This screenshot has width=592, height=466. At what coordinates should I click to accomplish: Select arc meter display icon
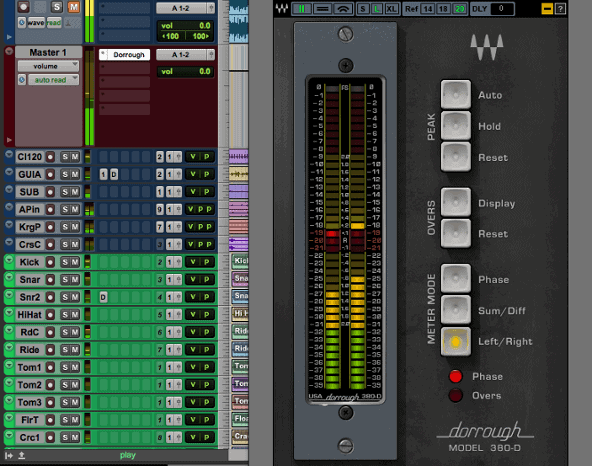point(343,9)
